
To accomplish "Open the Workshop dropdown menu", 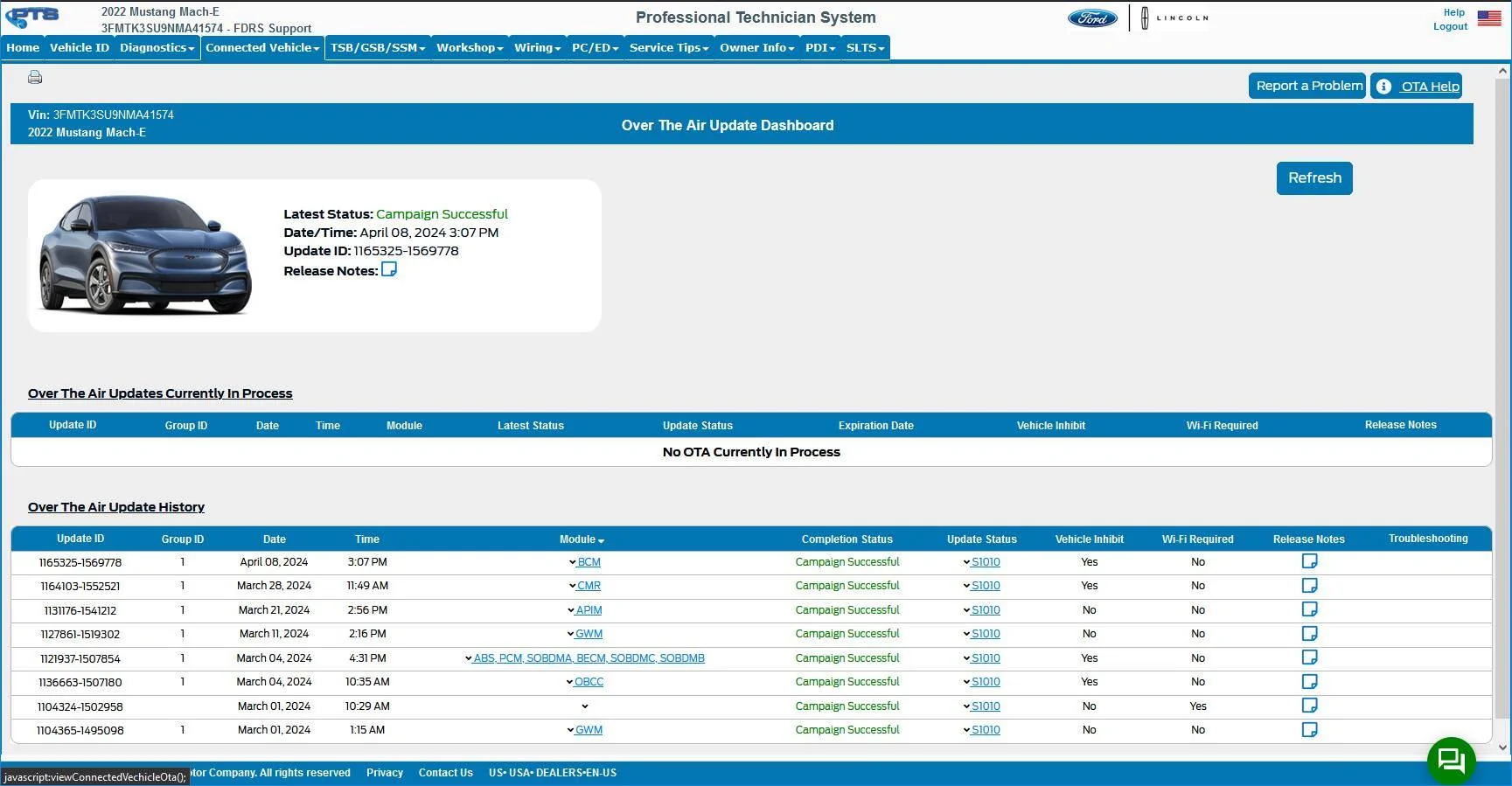I will pyautogui.click(x=470, y=48).
